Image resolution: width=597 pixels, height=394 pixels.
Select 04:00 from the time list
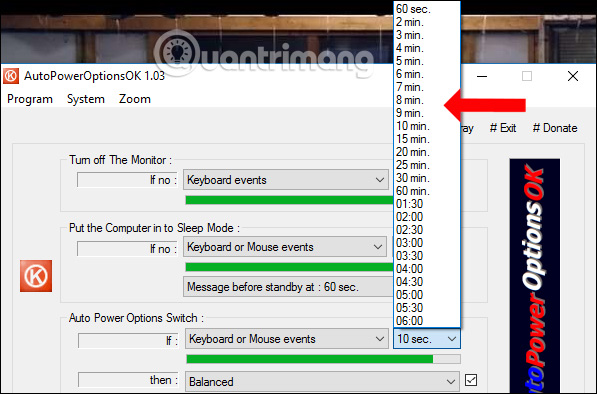[x=427, y=269]
